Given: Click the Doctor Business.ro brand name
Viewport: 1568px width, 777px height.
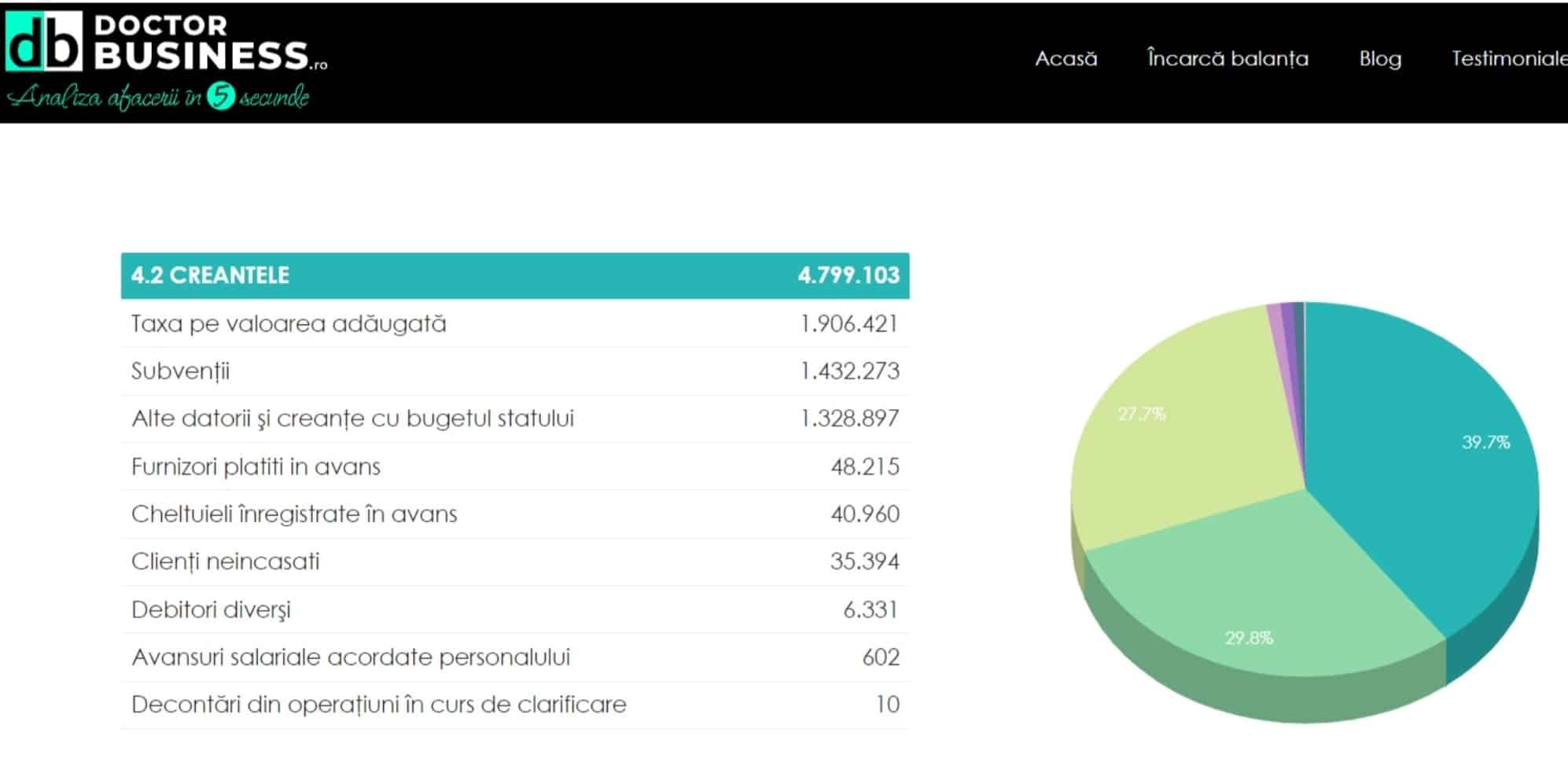Looking at the screenshot, I should click(x=209, y=44).
